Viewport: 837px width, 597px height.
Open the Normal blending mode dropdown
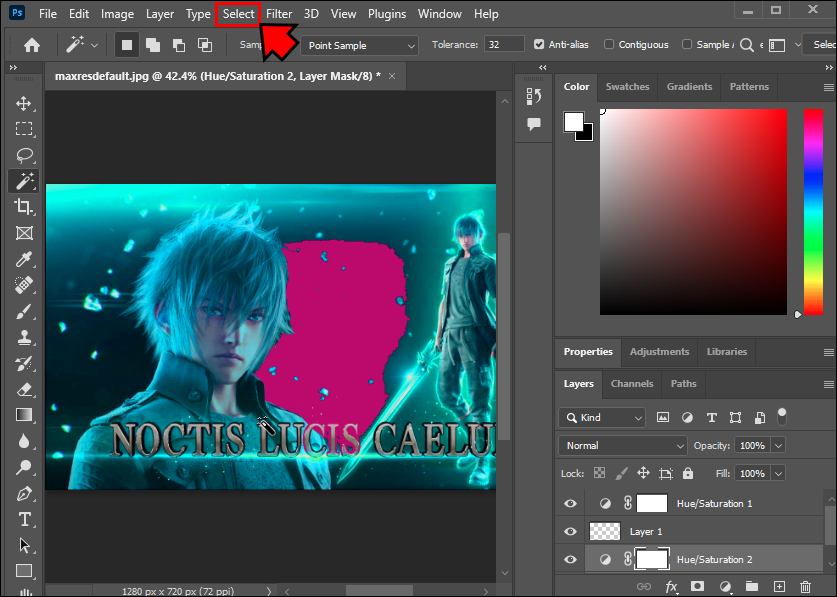coord(622,445)
